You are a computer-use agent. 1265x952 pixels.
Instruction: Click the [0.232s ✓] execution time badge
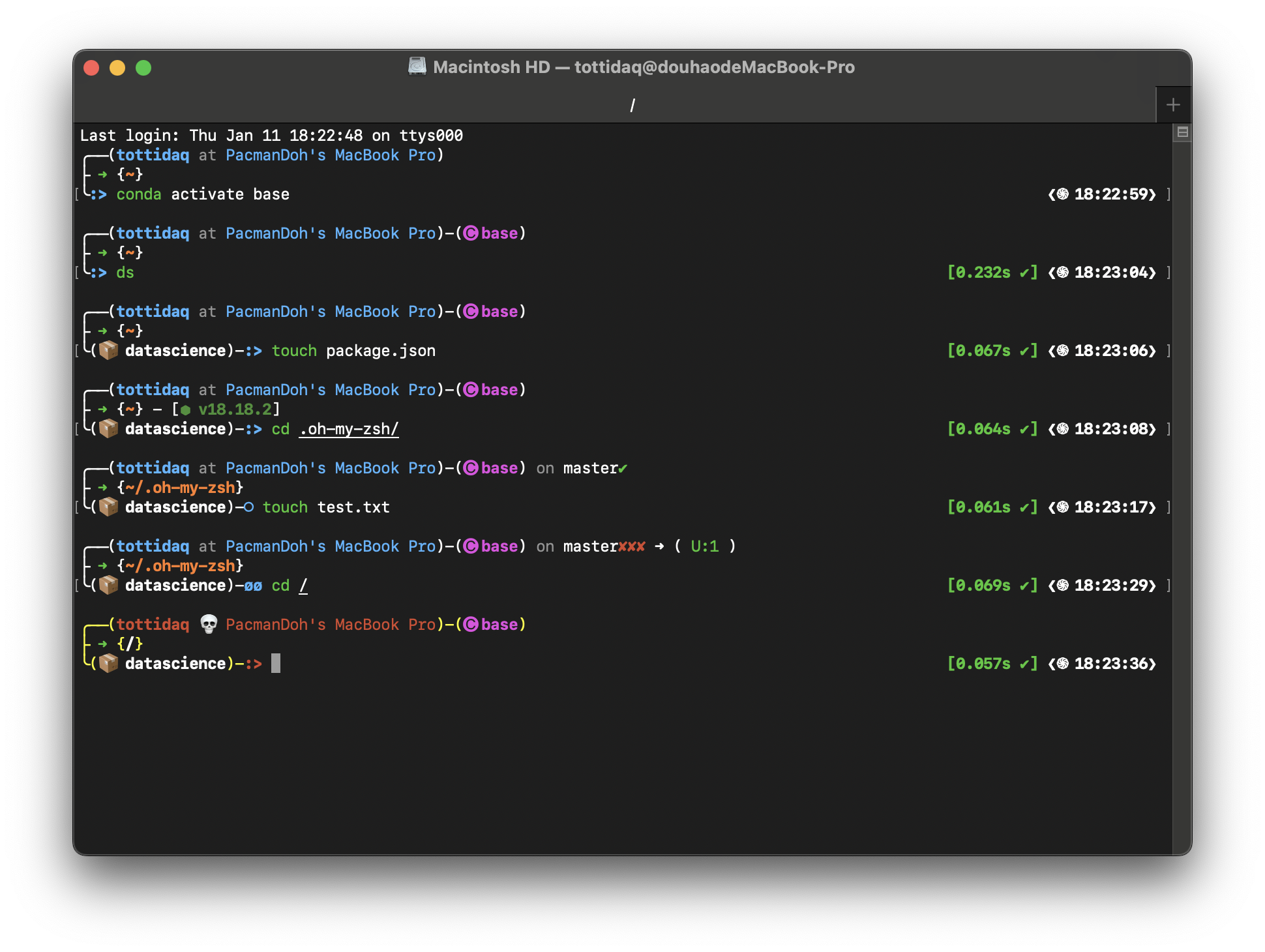992,273
